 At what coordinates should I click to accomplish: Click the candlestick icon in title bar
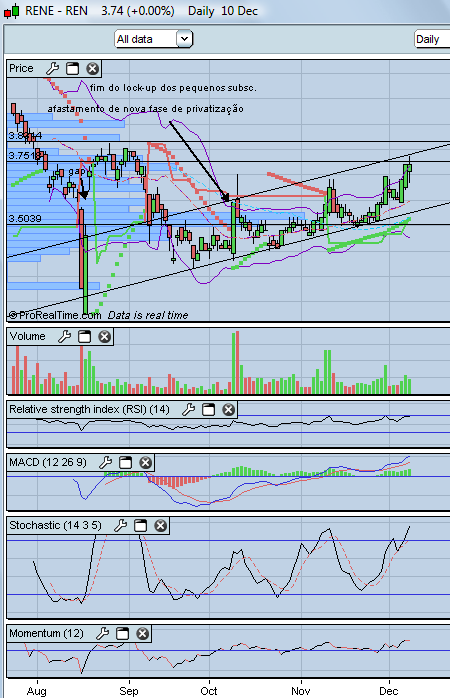click(12, 11)
